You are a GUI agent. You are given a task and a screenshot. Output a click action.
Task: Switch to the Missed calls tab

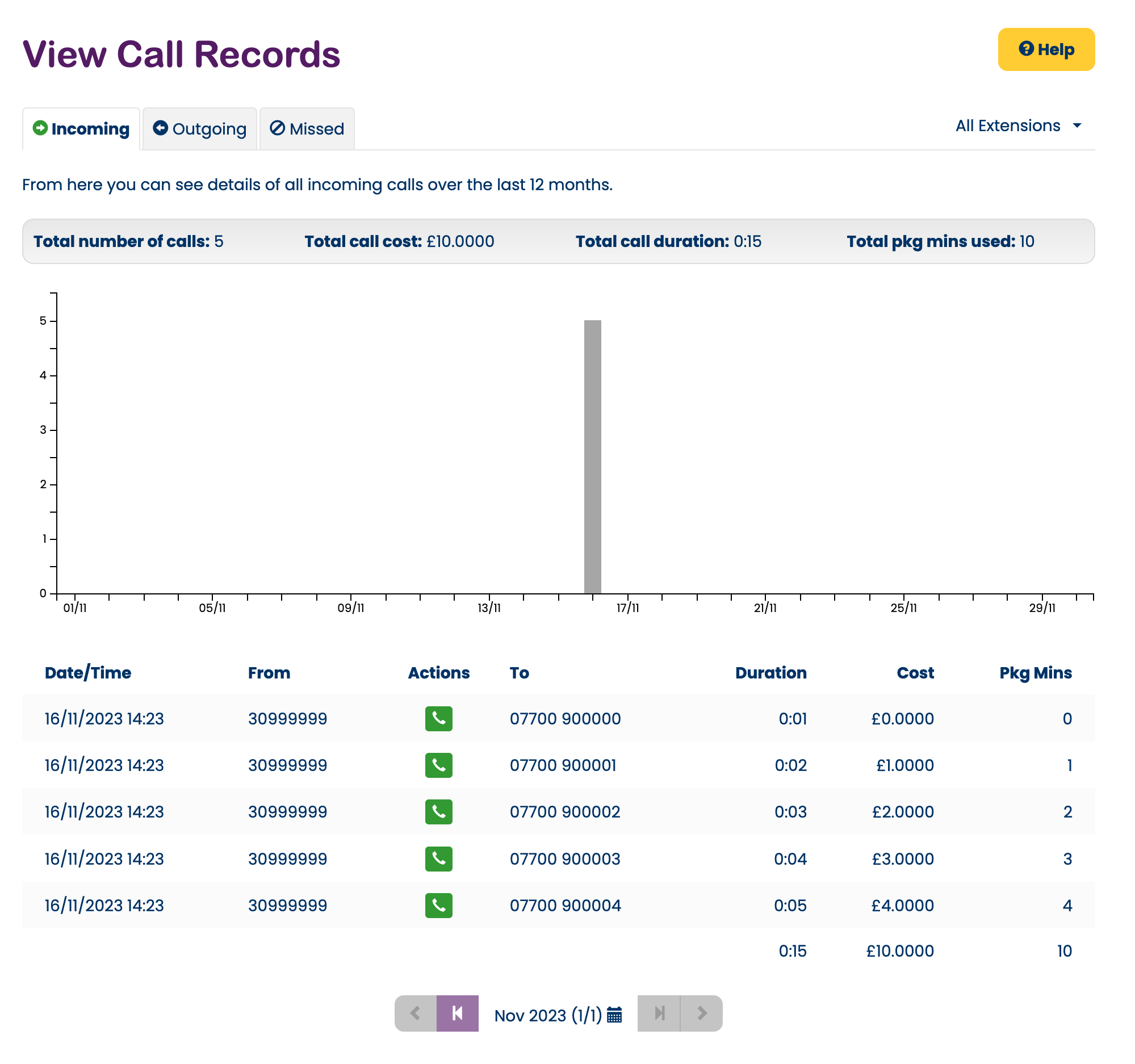(x=307, y=128)
